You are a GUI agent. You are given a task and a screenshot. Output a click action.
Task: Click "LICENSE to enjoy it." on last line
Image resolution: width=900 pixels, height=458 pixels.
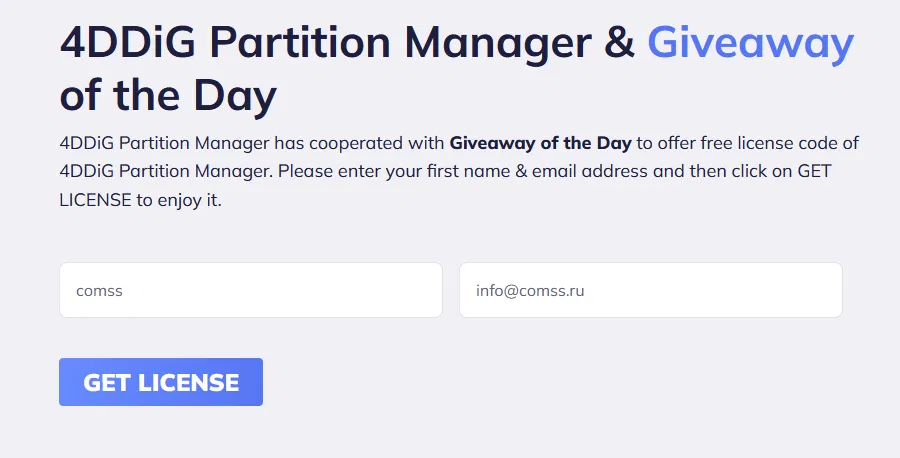140,199
